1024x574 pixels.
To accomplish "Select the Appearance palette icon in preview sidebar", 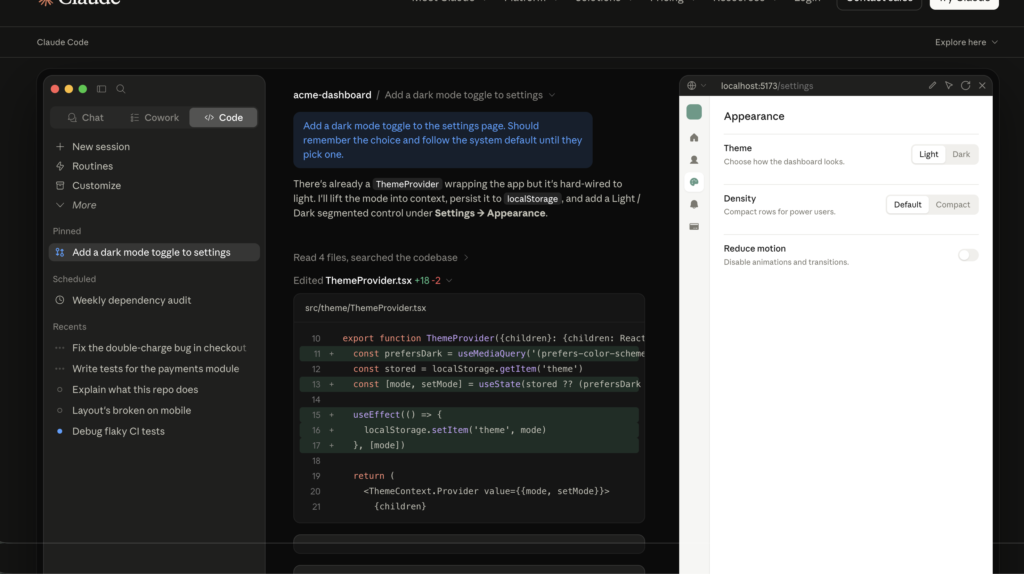I will pyautogui.click(x=694, y=182).
